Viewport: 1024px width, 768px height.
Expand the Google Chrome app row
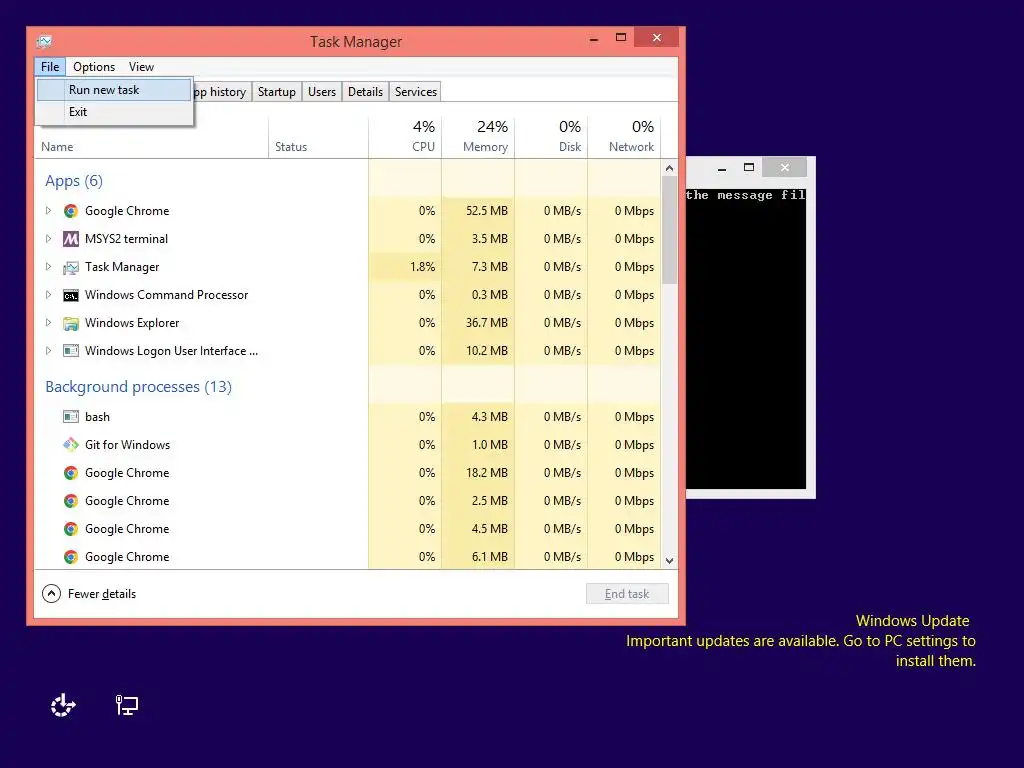click(48, 210)
